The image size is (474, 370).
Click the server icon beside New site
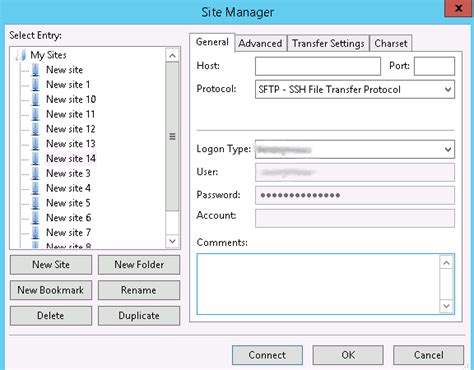click(35, 70)
